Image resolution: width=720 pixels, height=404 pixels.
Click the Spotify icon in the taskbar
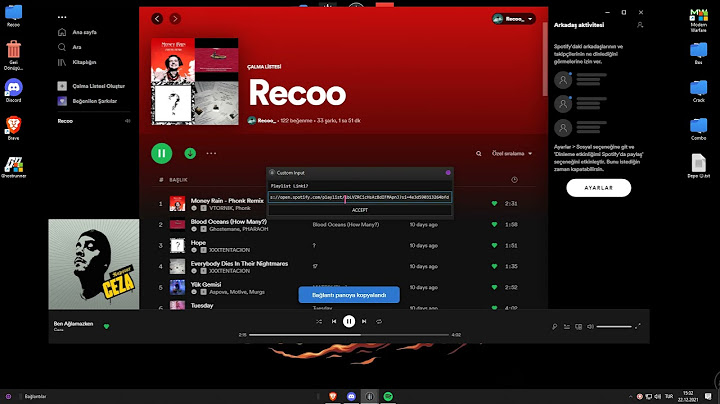tap(388, 396)
